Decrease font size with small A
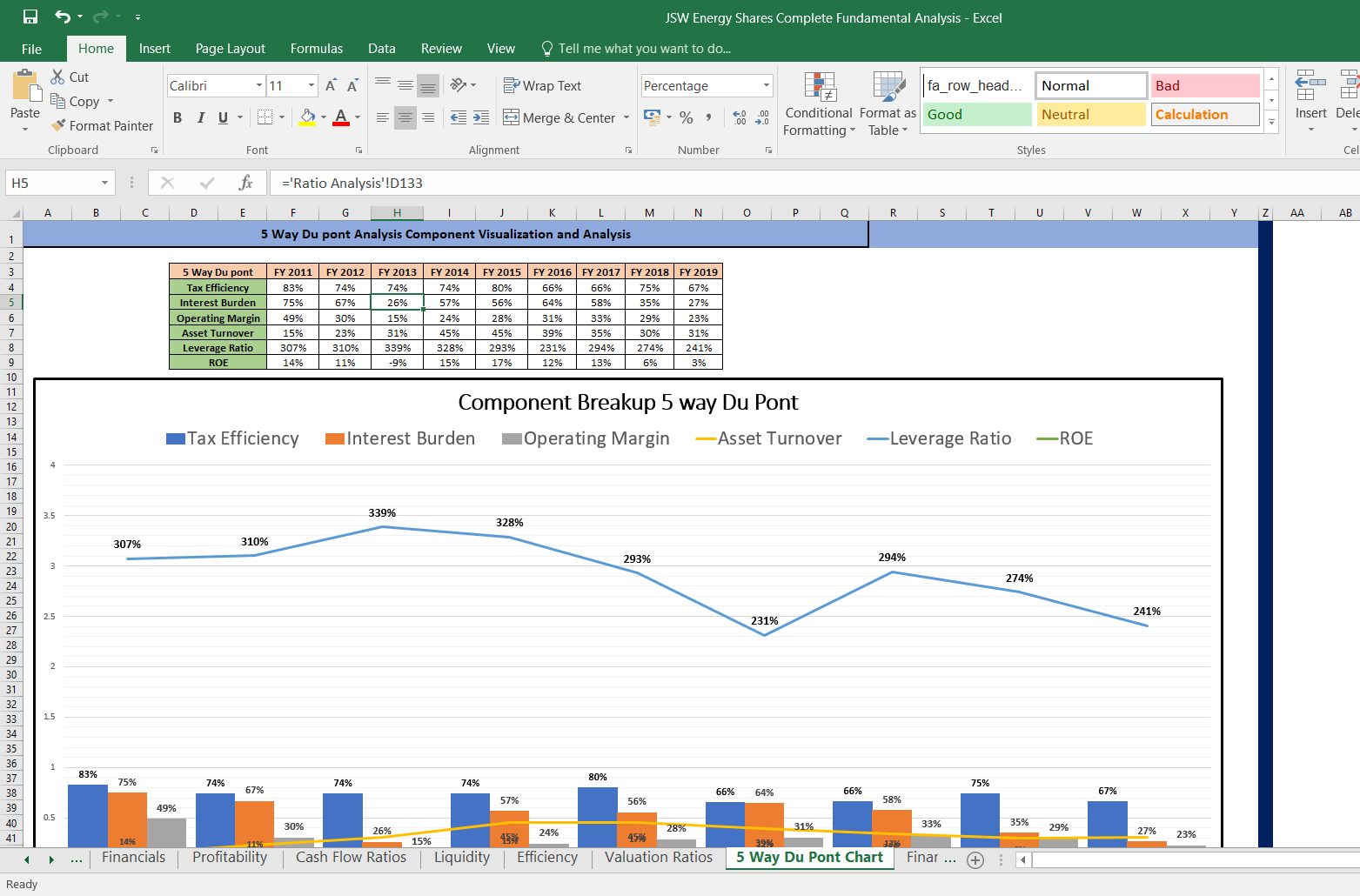 [352, 85]
